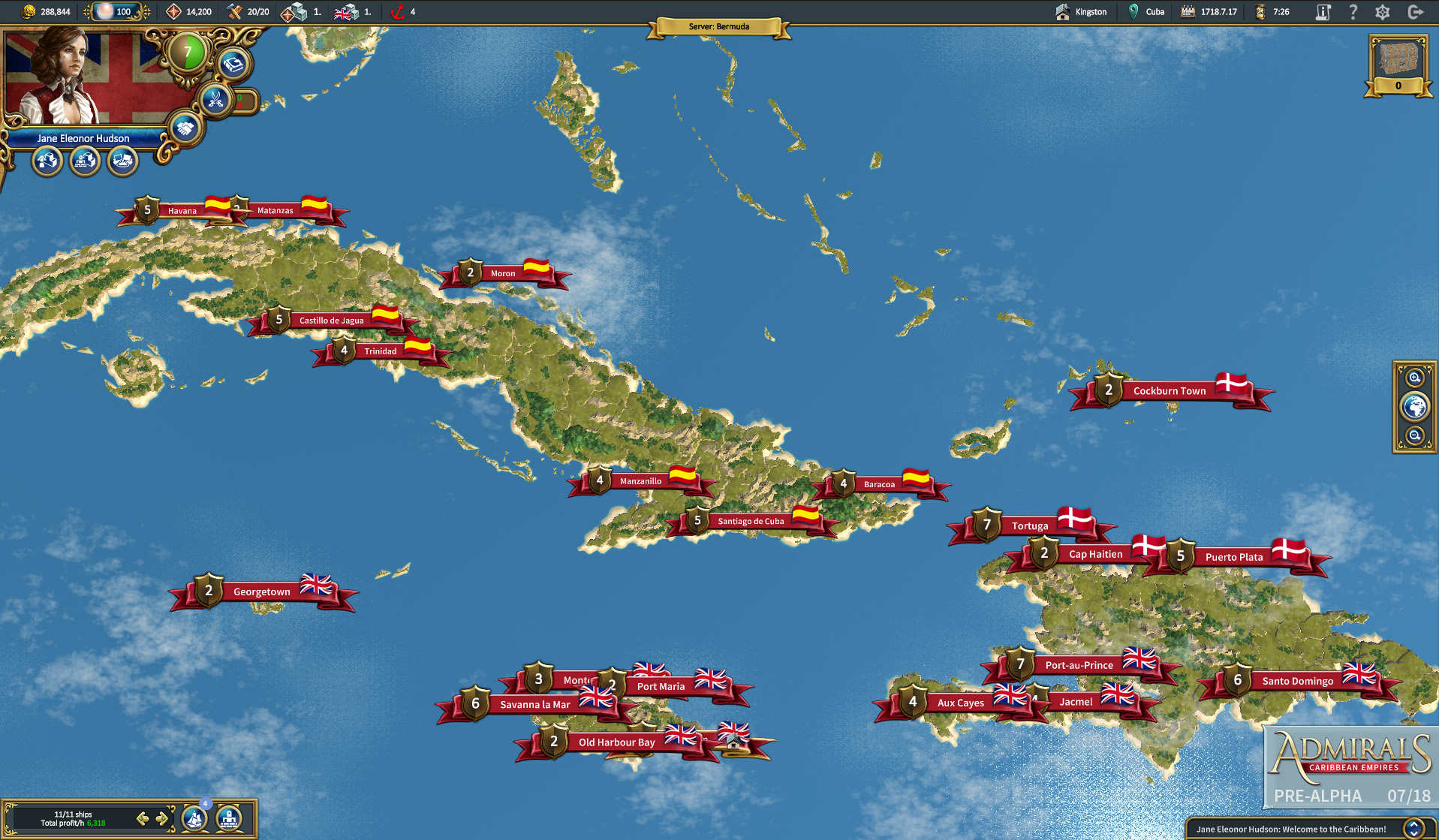Click the level 7 experience badge
Screen dimensions: 1439x840
(188, 53)
